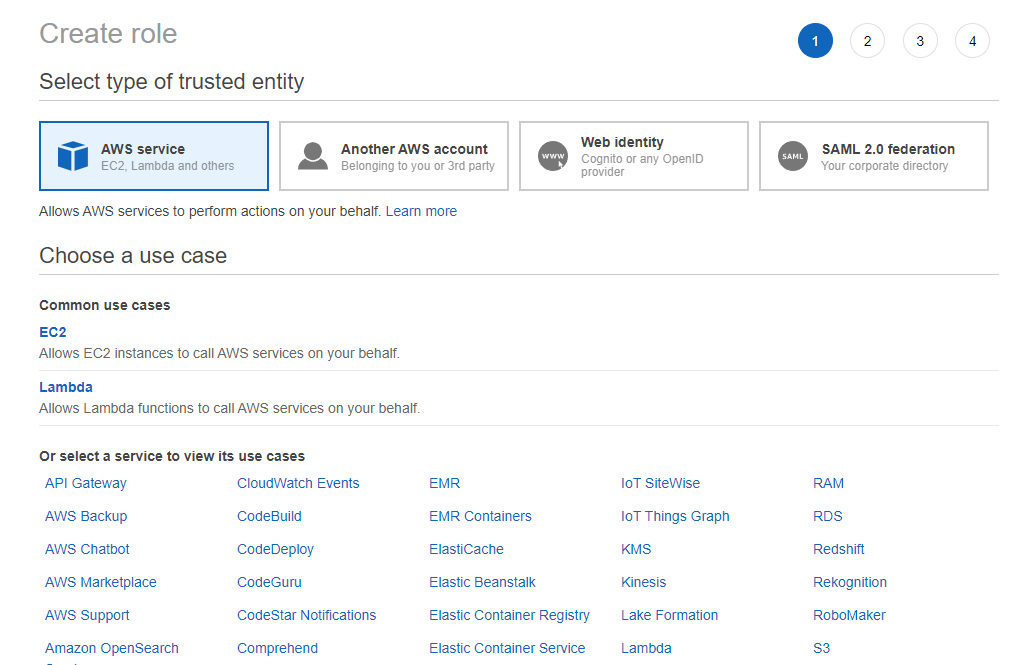Click the SAML 2.0 federation icon
The height and width of the screenshot is (665, 1020).
793,157
